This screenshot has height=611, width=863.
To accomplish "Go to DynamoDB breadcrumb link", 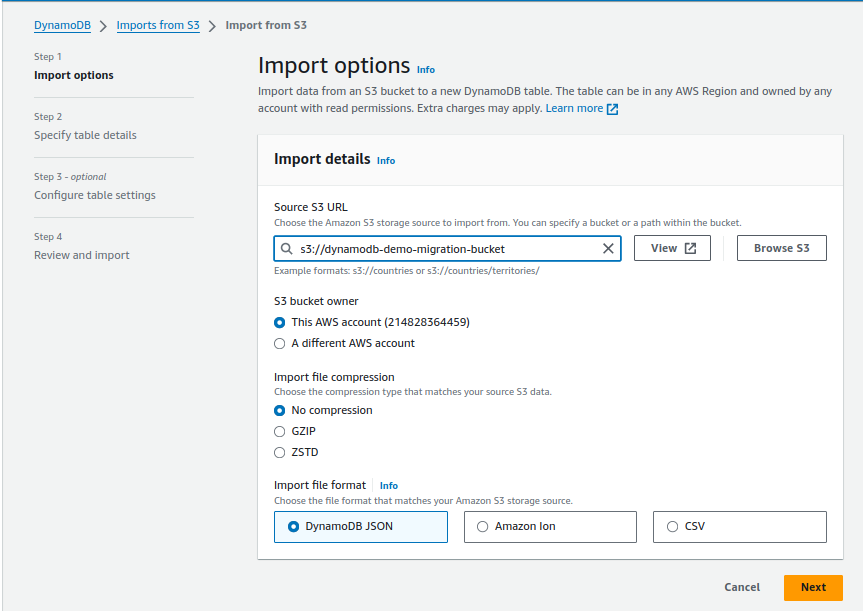I will [x=62, y=25].
